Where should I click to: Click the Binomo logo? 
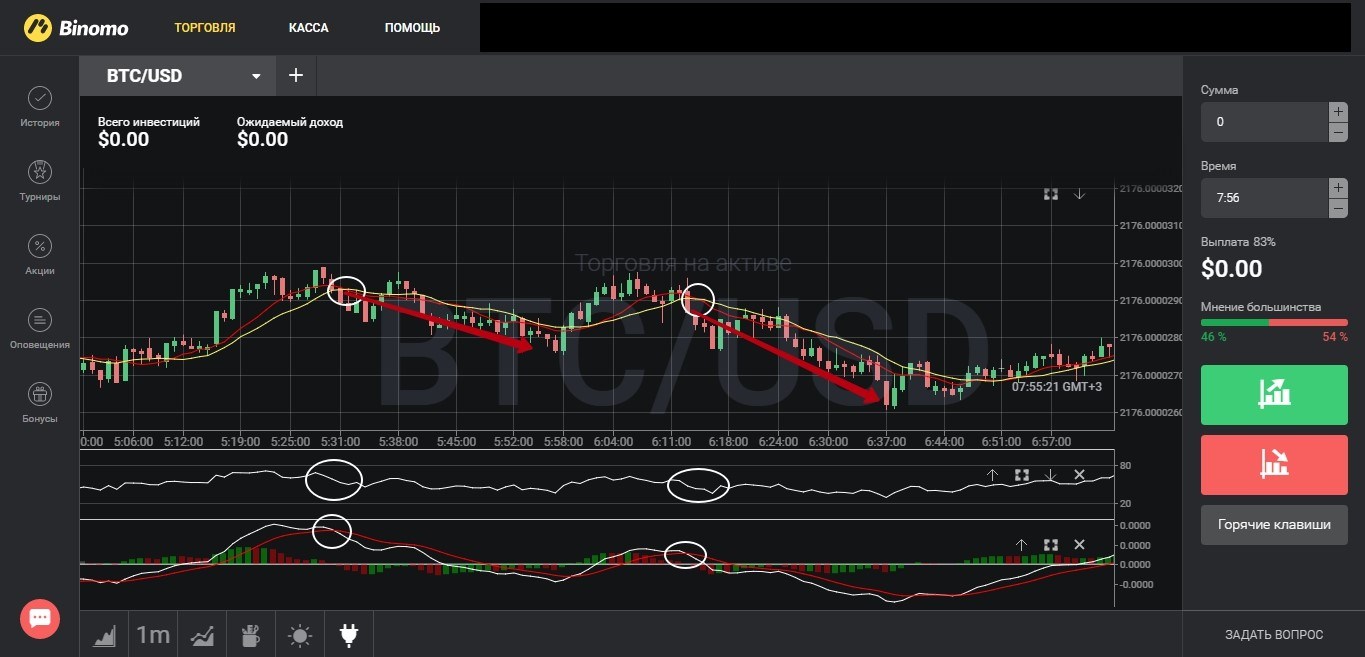click(x=76, y=27)
